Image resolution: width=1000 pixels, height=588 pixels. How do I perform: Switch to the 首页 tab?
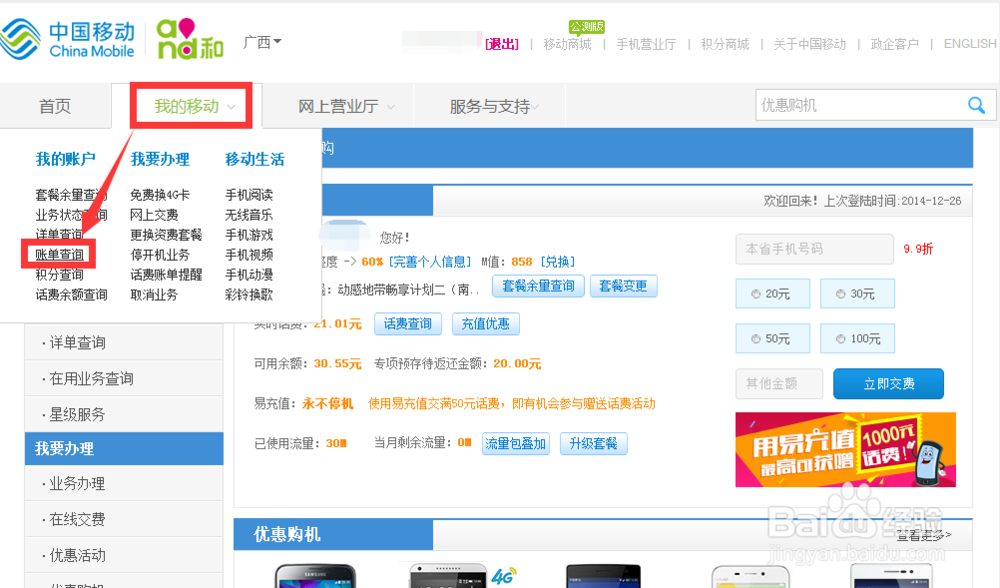tap(55, 104)
